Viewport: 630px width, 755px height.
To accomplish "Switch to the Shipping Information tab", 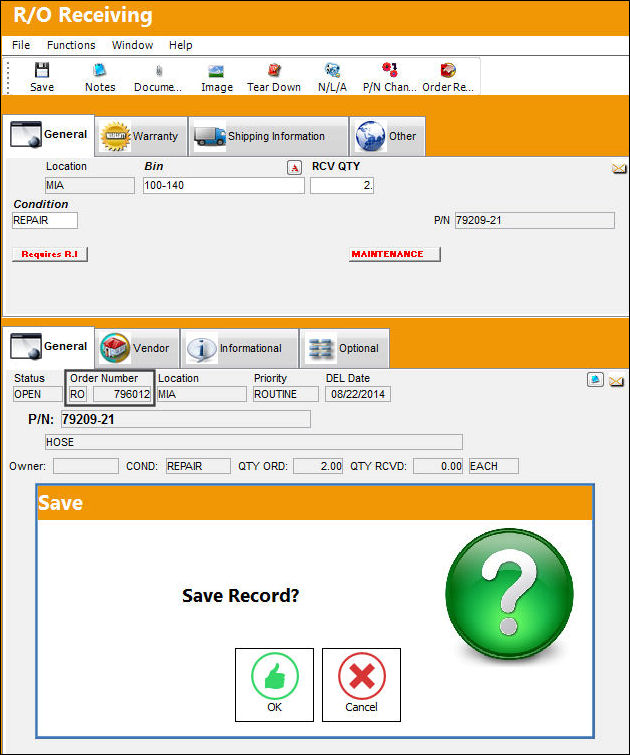I will tap(269, 136).
